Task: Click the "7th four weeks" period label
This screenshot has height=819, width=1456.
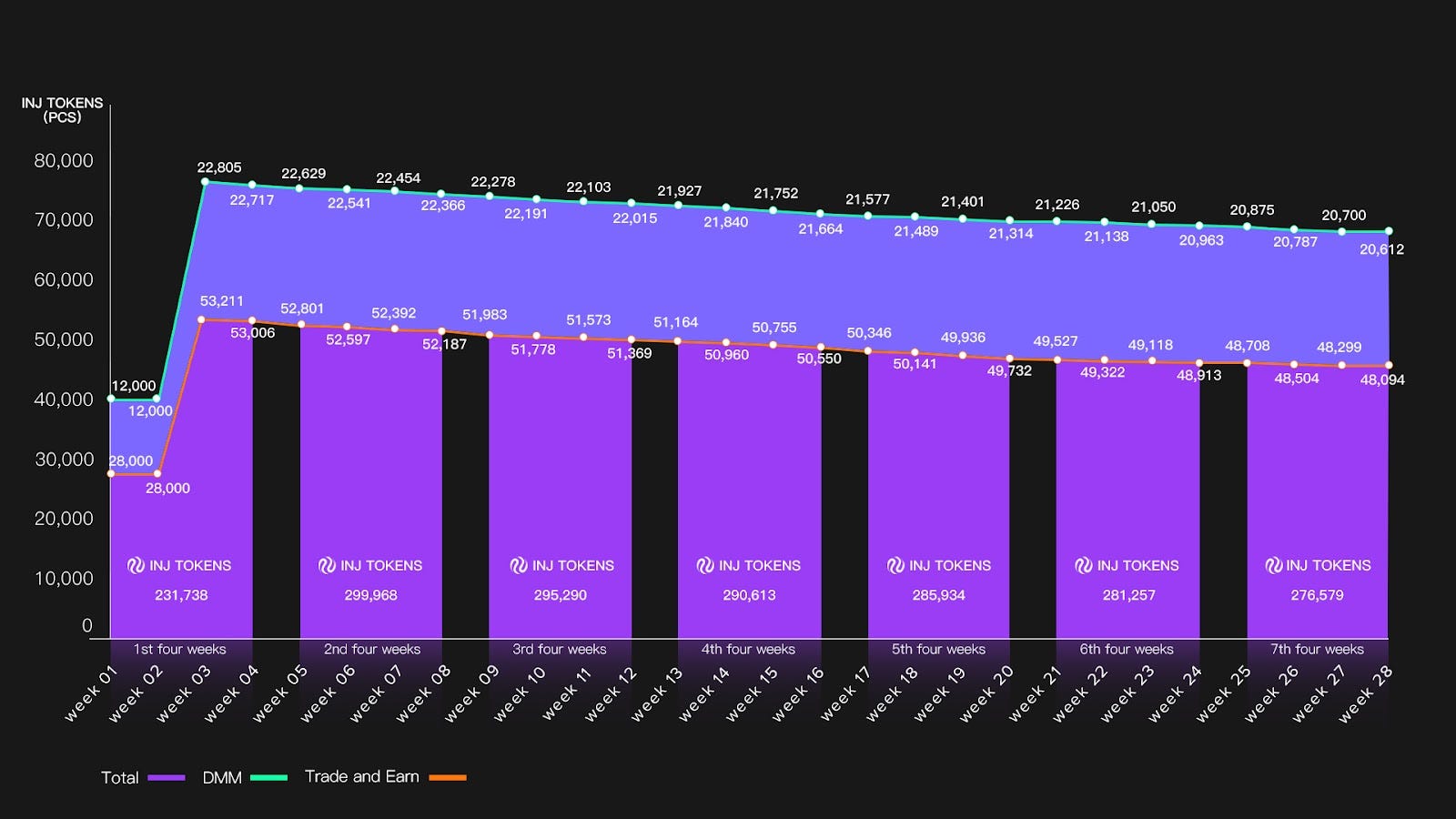Action: pos(1317,649)
